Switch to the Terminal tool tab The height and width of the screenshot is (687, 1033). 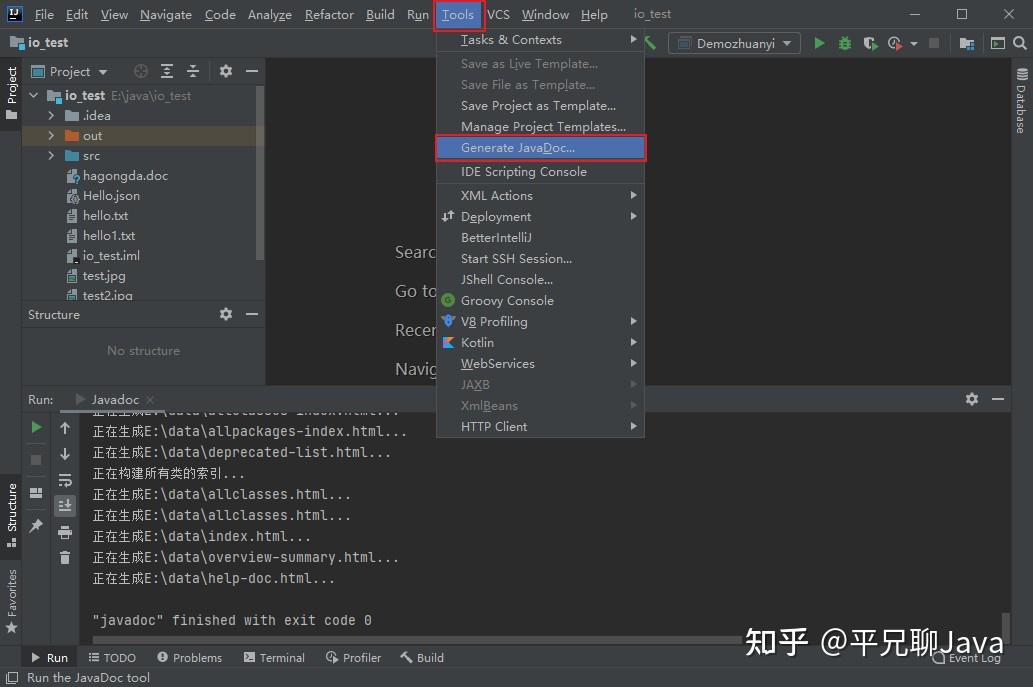coord(274,657)
